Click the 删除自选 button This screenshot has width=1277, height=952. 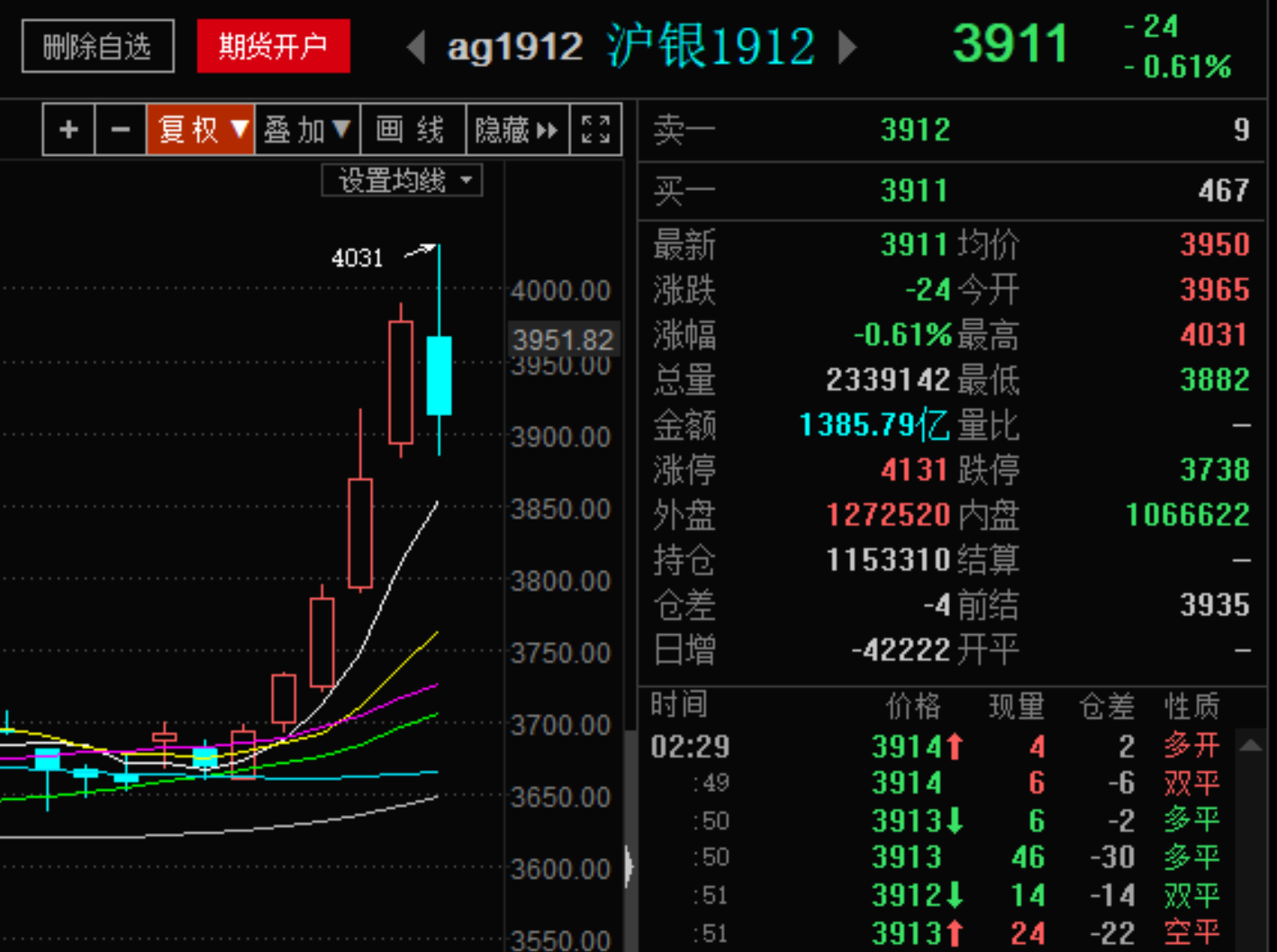[97, 46]
